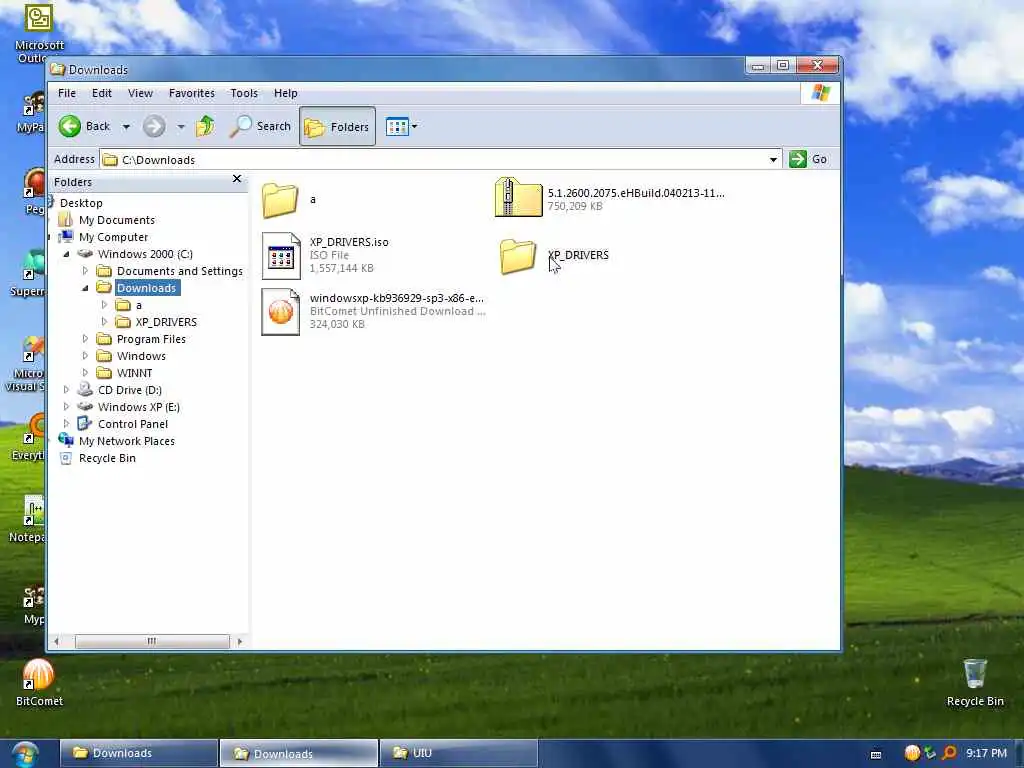Collapse the Windows 2000 (C:) drive node
Viewport: 1024px width, 768px height.
point(66,254)
